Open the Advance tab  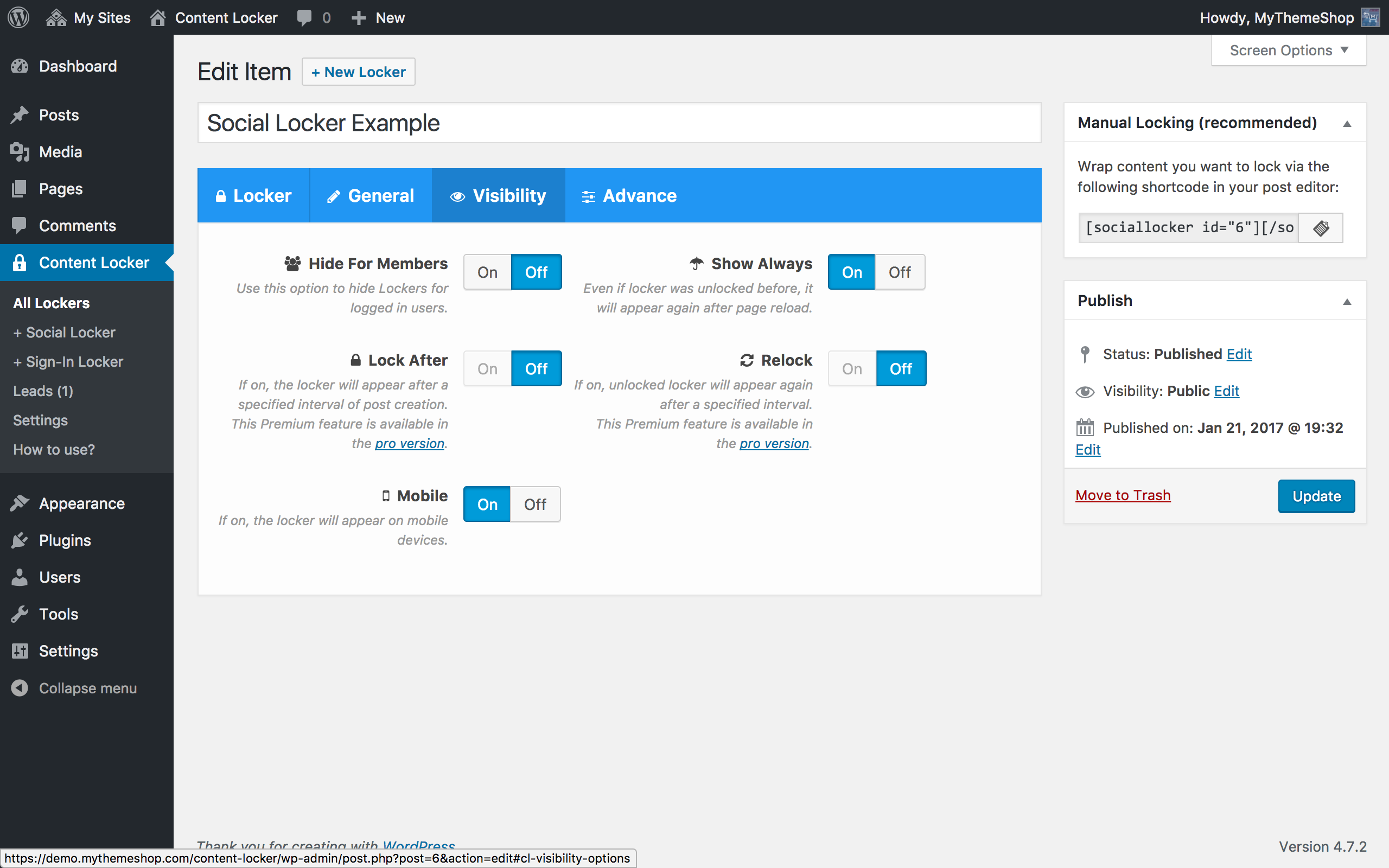click(629, 196)
